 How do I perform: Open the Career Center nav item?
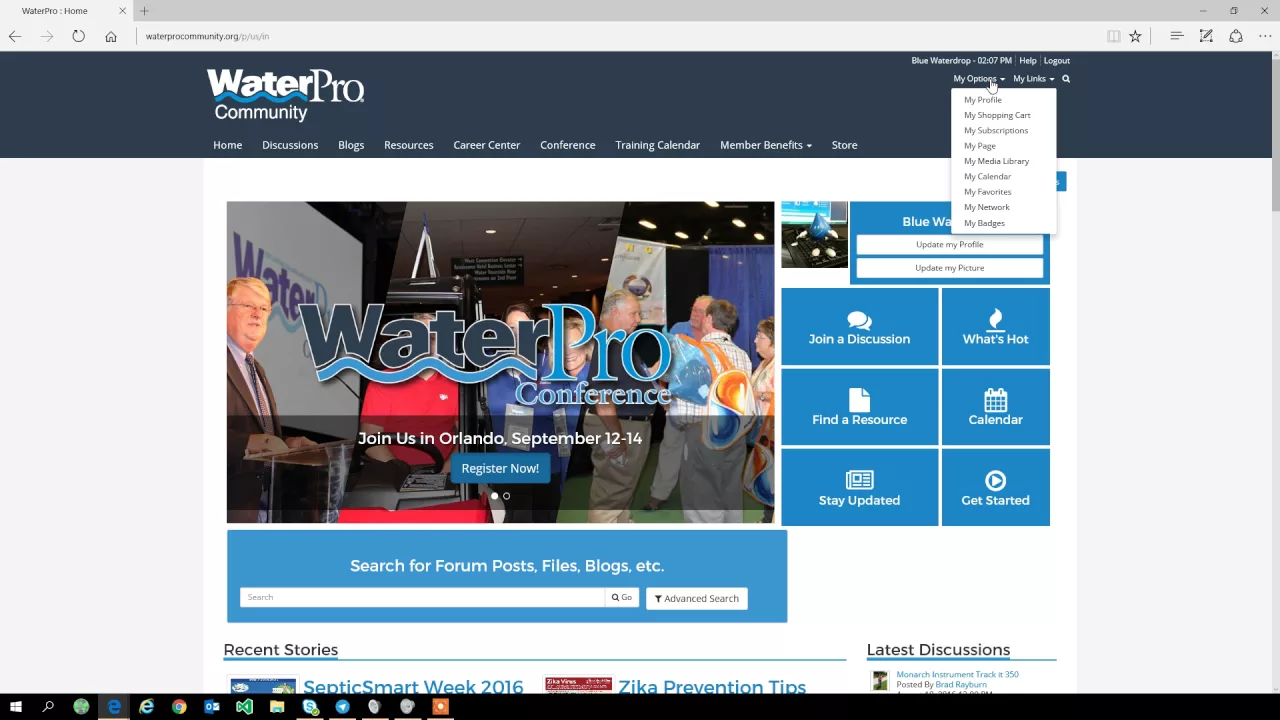[487, 145]
